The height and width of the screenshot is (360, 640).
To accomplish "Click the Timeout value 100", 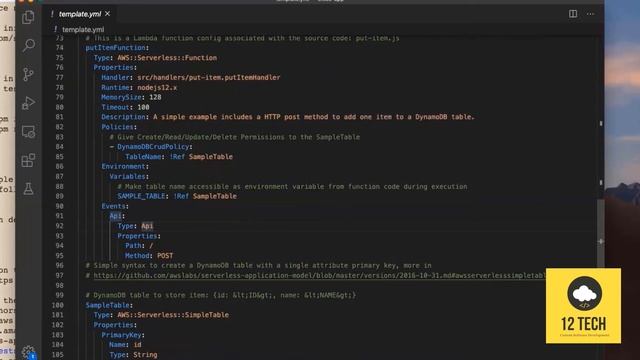I will point(143,107).
